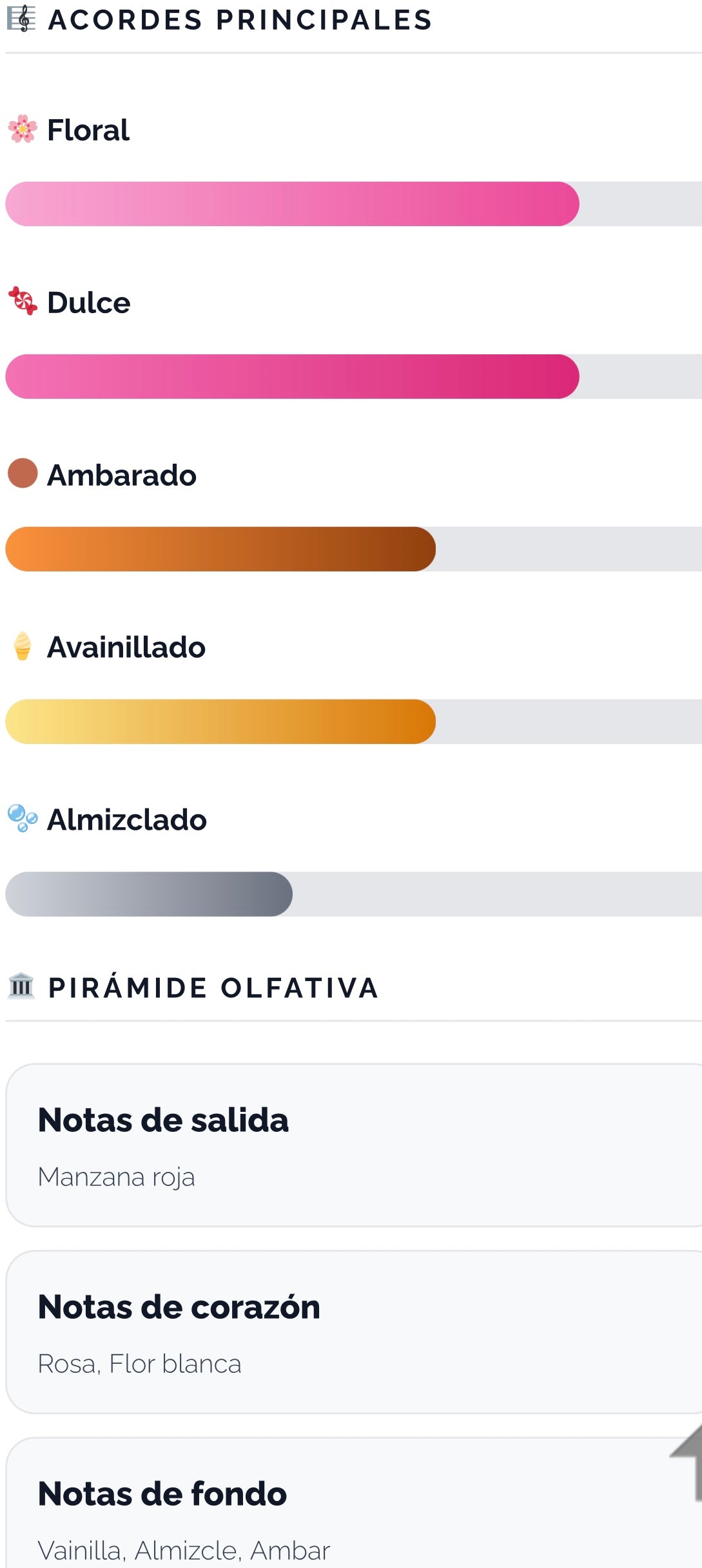The width and height of the screenshot is (702, 1568).
Task: Click the bubbles icon next to Almizclado
Action: pos(23,819)
